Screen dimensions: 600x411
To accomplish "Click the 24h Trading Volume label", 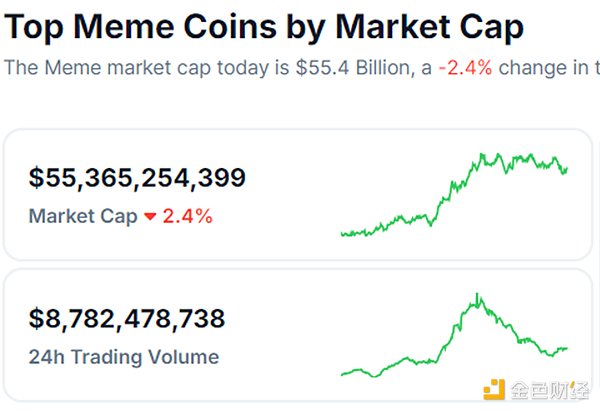I will (123, 357).
